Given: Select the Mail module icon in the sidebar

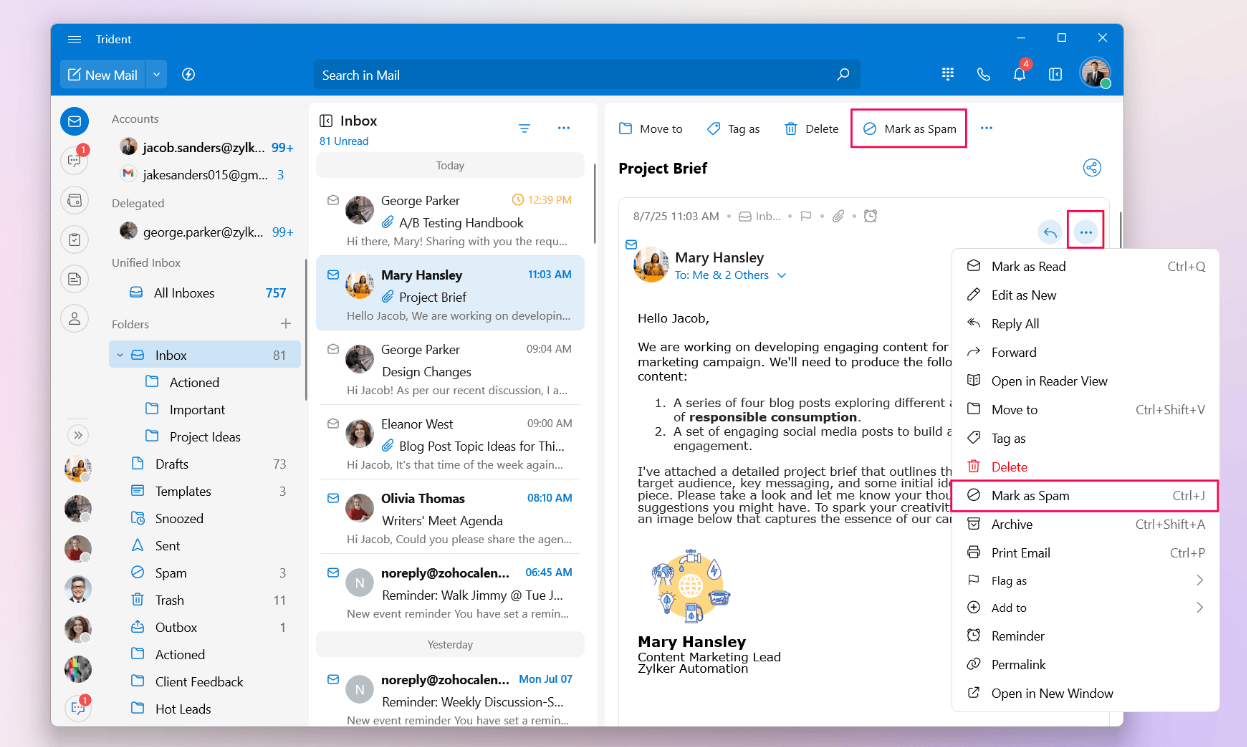Looking at the screenshot, I should click(x=73, y=122).
